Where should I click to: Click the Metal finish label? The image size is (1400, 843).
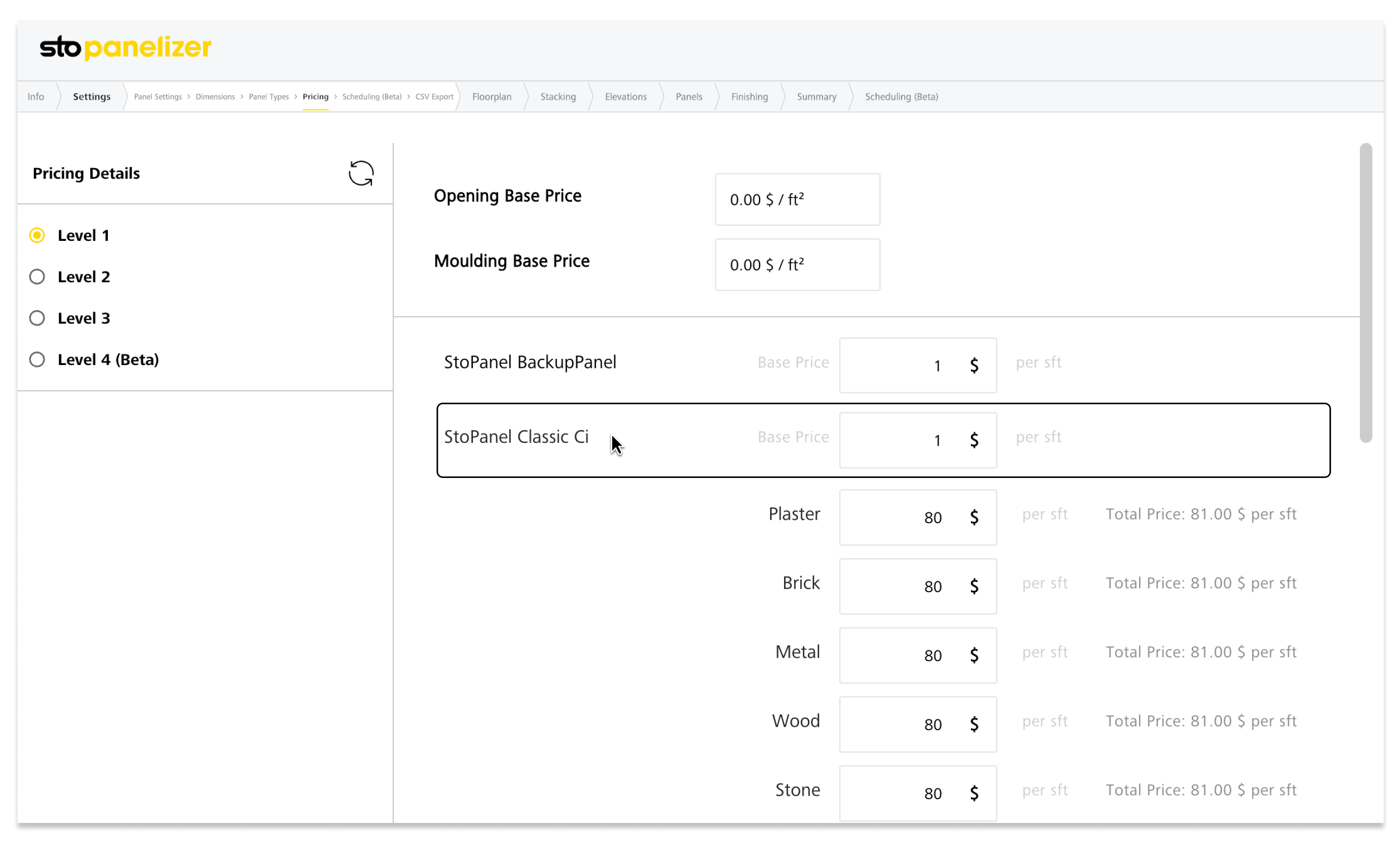(x=797, y=652)
